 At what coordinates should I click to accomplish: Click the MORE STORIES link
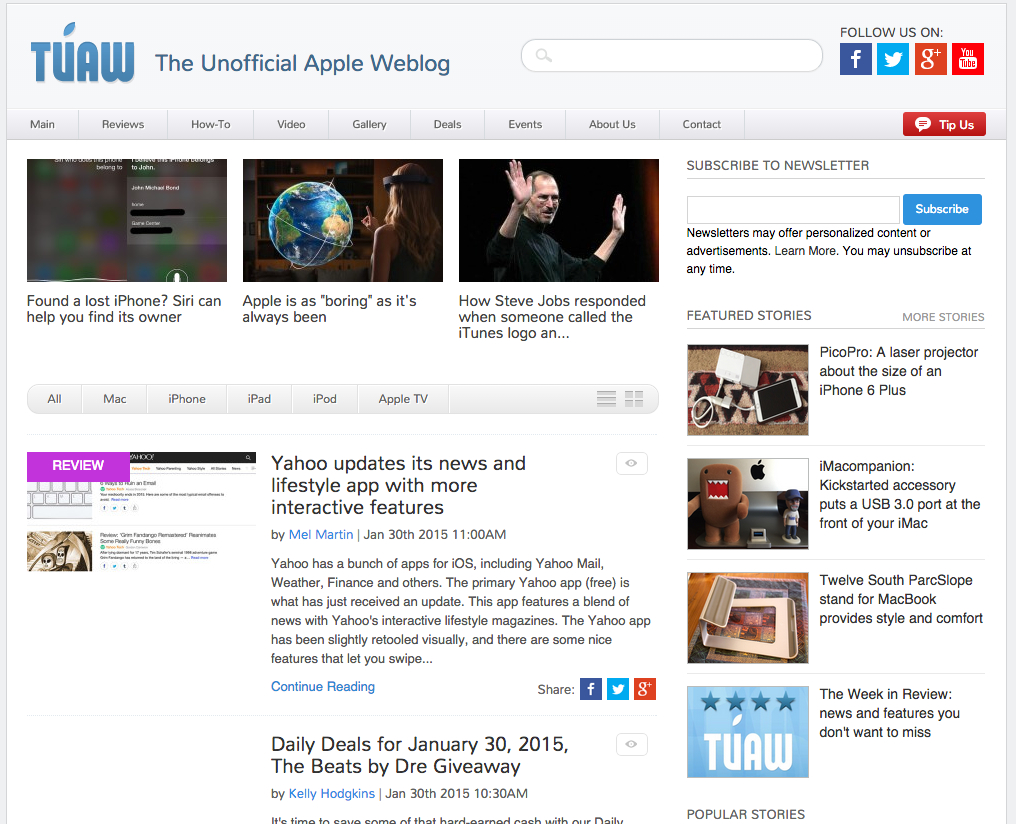click(943, 317)
